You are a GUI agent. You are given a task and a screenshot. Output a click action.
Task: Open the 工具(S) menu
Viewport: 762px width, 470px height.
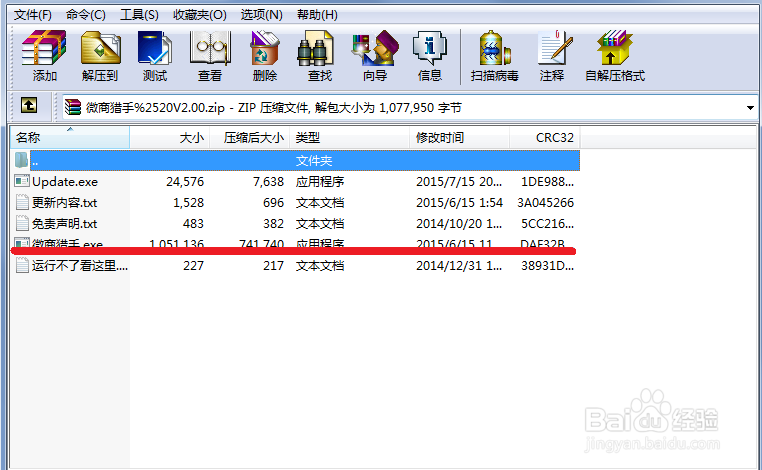point(139,15)
